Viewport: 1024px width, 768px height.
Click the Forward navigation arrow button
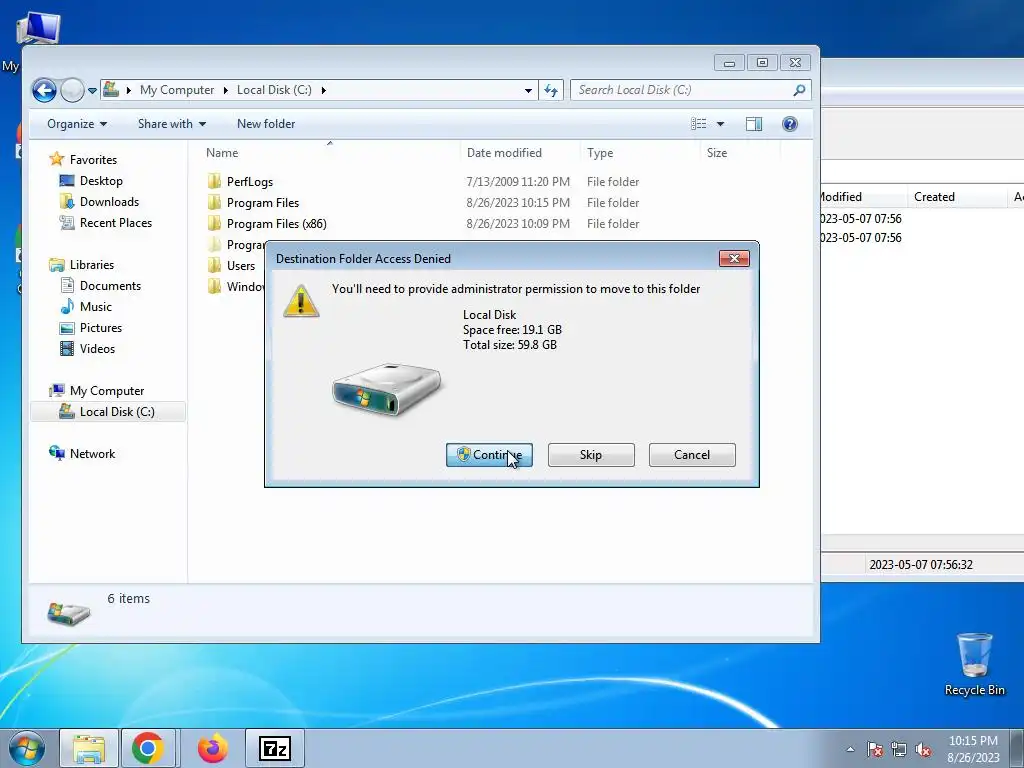pos(72,90)
